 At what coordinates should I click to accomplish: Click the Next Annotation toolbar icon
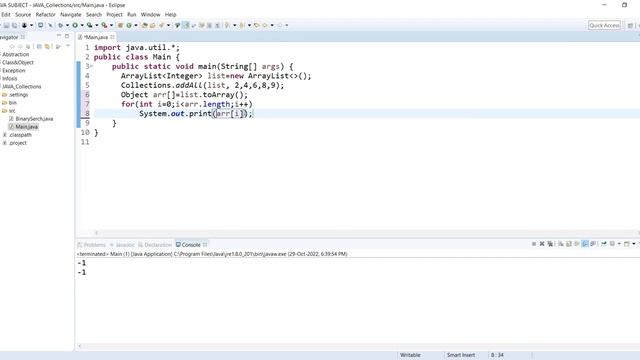click(227, 25)
